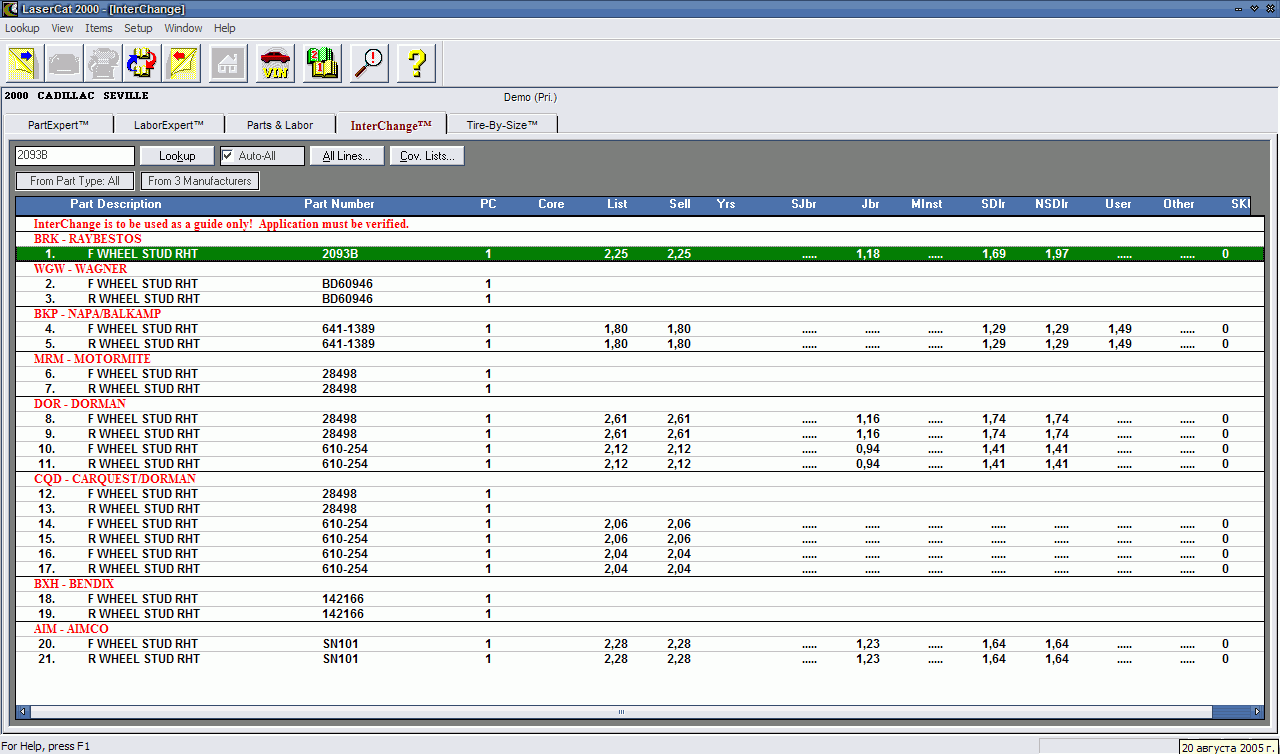This screenshot has width=1280, height=754.
Task: Click the WGW - WAGNER group heading
Action: 80,269
